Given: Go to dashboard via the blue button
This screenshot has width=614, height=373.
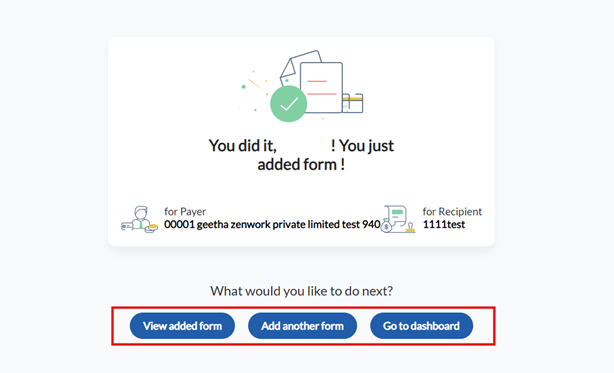Looking at the screenshot, I should (421, 326).
